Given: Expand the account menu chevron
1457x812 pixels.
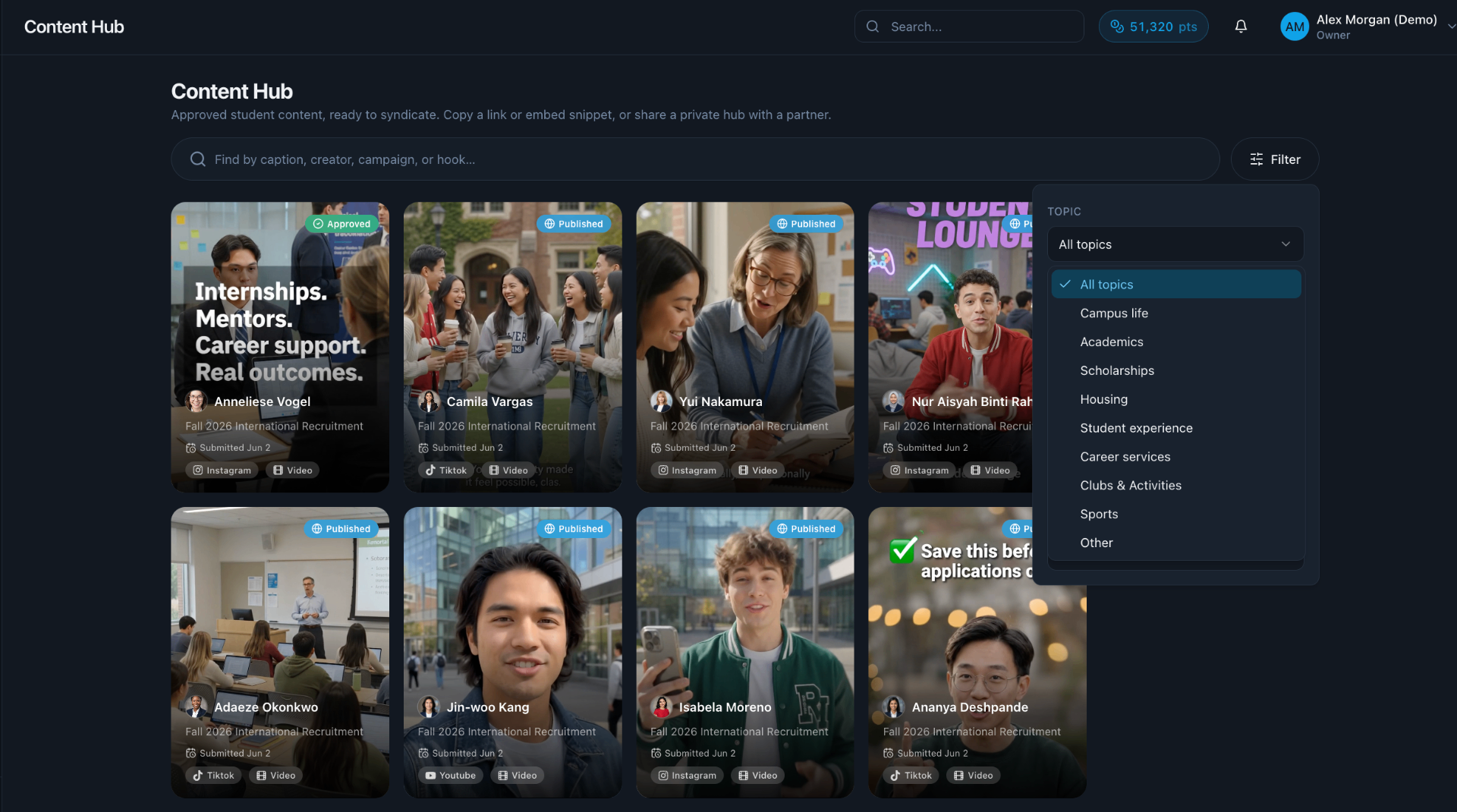Looking at the screenshot, I should click(1451, 27).
